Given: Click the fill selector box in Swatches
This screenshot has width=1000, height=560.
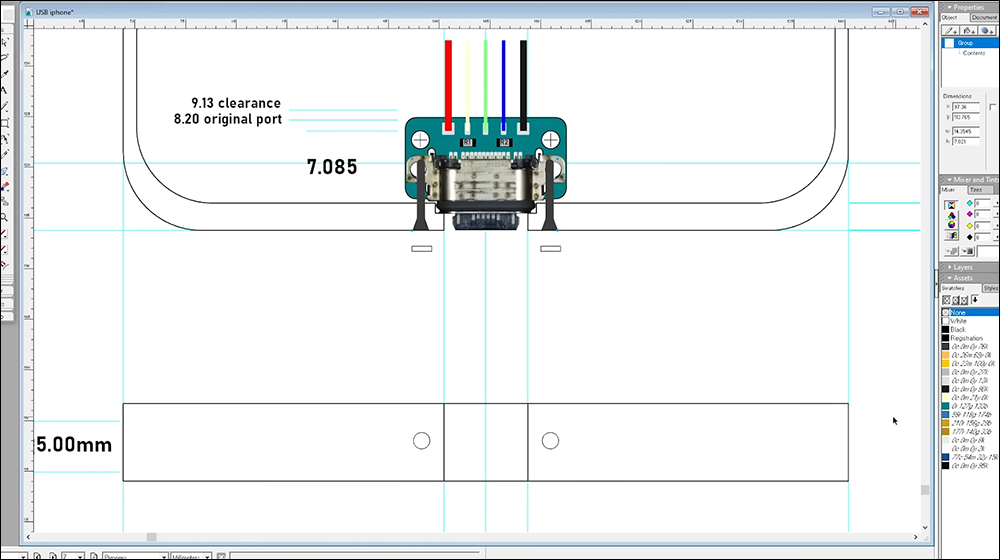Looking at the screenshot, I should pyautogui.click(x=947, y=300).
